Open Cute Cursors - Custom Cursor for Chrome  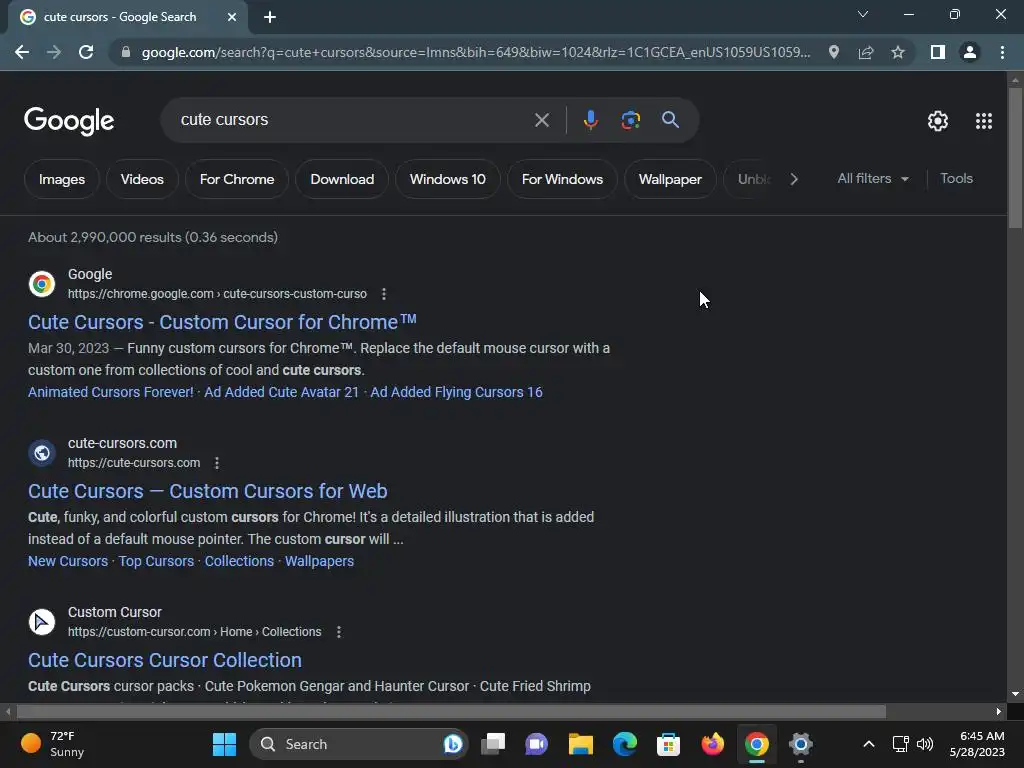click(x=222, y=322)
